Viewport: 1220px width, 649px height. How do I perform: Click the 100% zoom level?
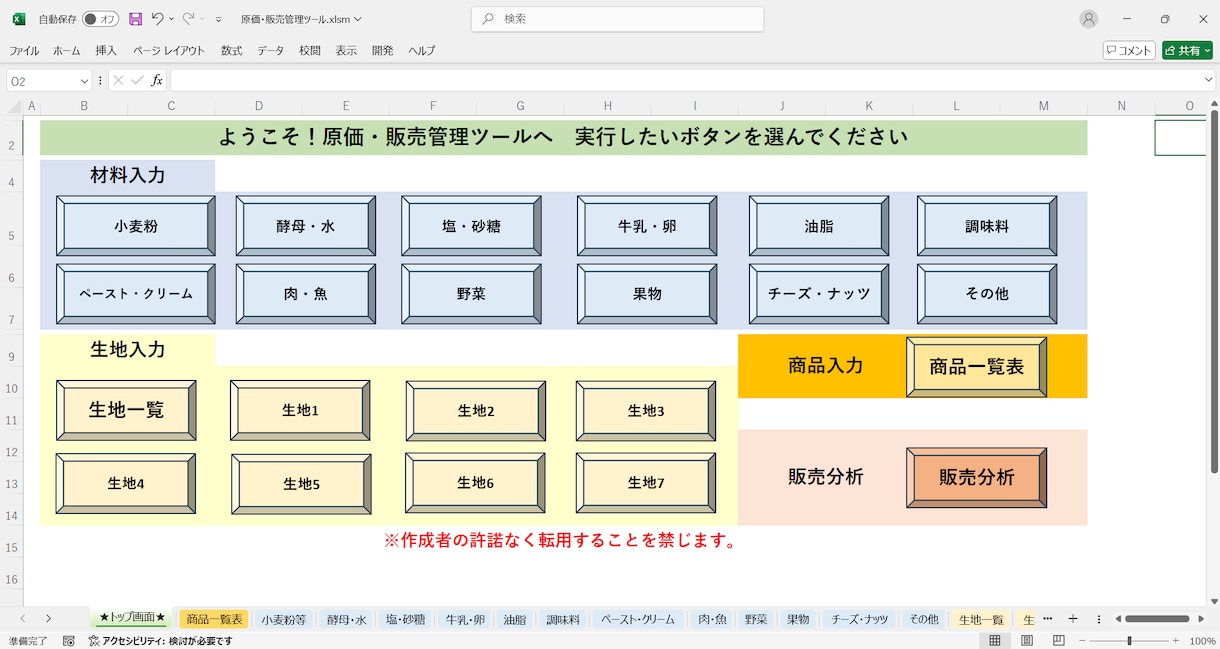[1202, 641]
